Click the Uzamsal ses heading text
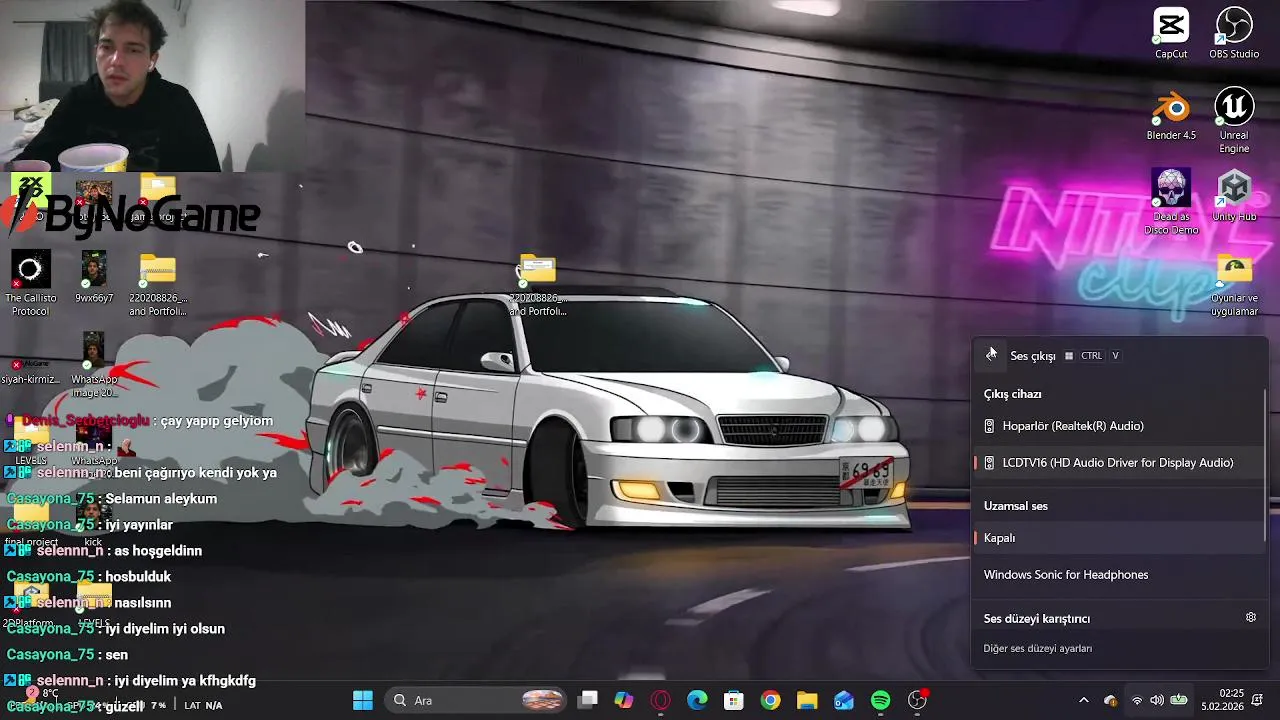Image resolution: width=1280 pixels, height=720 pixels. tap(1016, 506)
